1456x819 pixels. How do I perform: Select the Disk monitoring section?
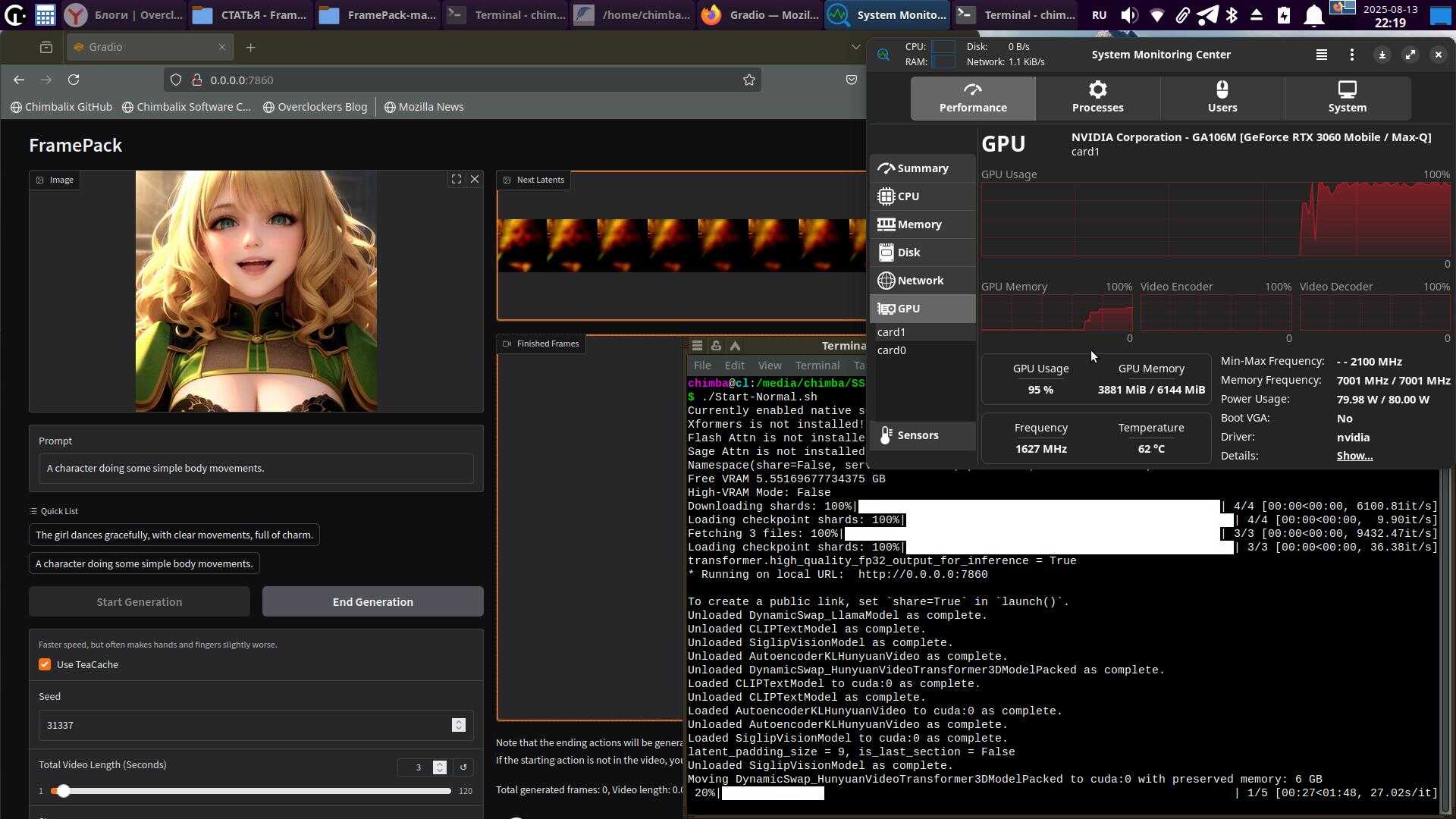click(x=908, y=253)
